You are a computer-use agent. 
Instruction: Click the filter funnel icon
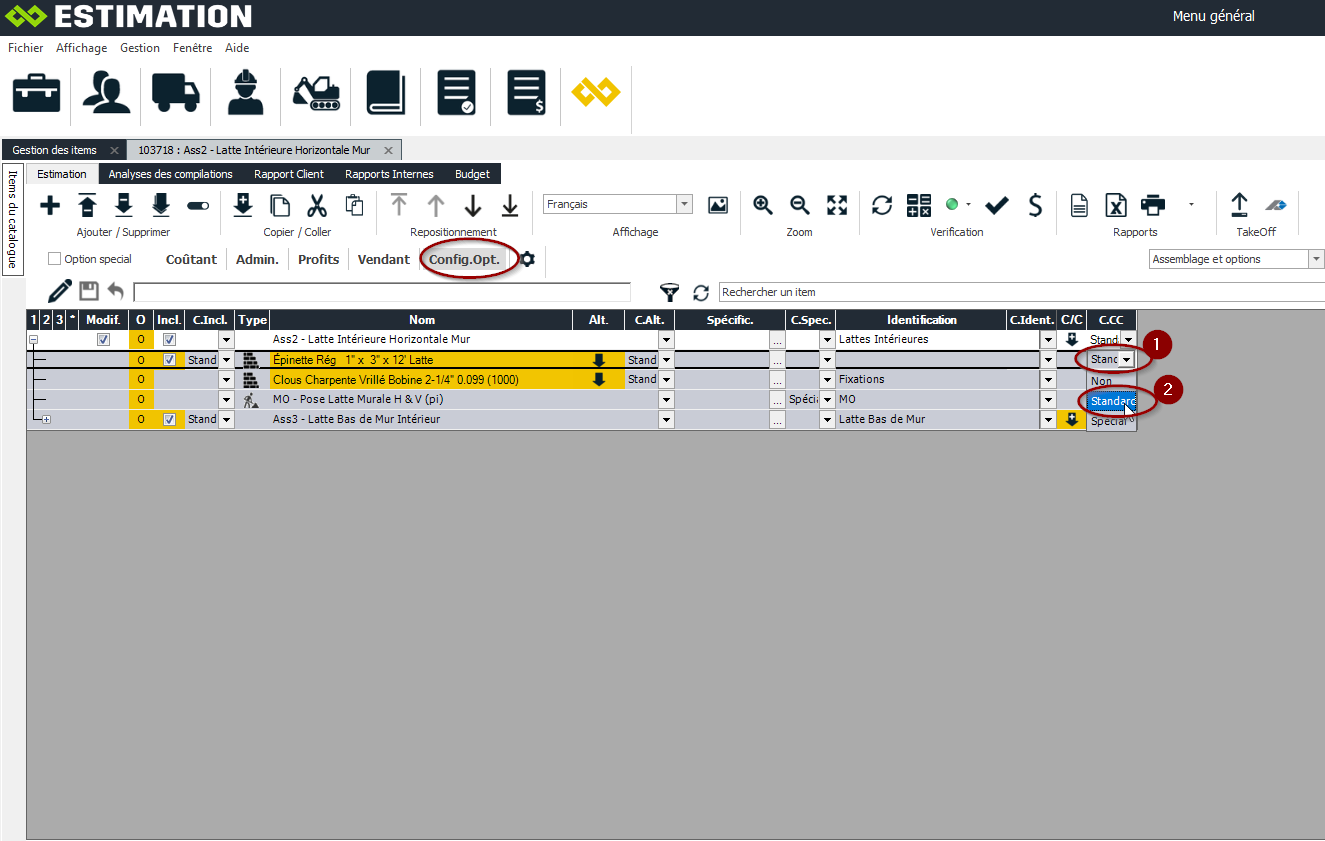(669, 292)
